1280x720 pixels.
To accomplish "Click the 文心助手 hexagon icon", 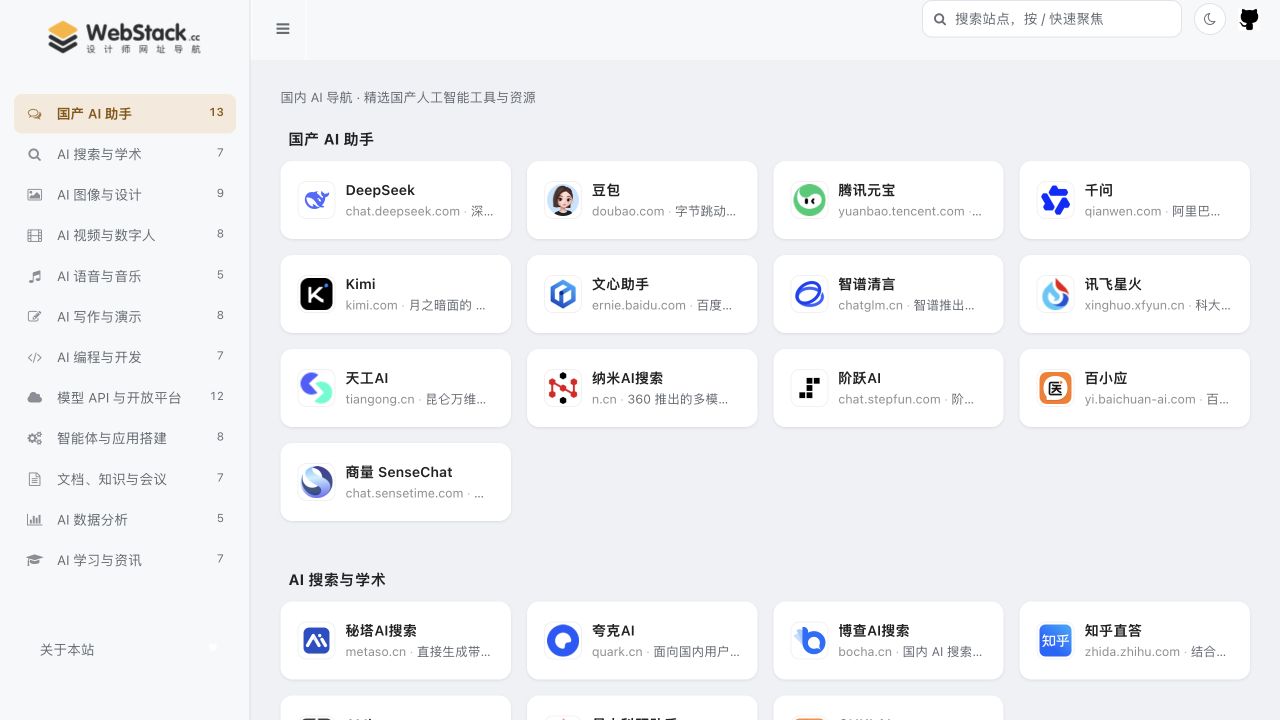I will tap(563, 294).
